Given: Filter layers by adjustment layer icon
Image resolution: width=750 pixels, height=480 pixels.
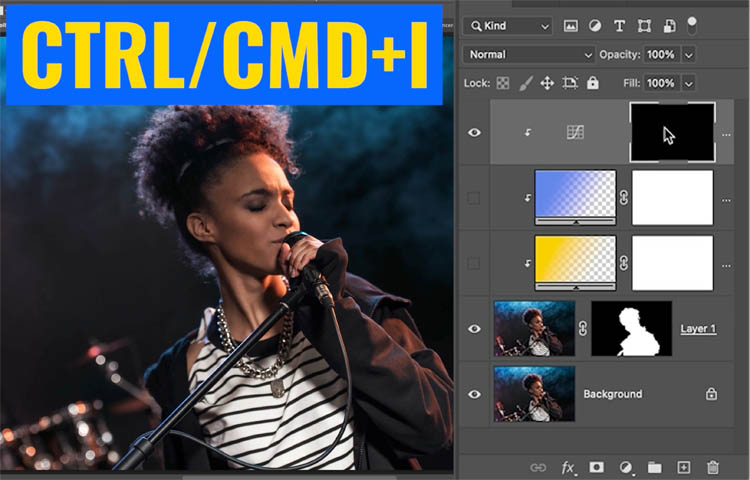Looking at the screenshot, I should pyautogui.click(x=595, y=26).
